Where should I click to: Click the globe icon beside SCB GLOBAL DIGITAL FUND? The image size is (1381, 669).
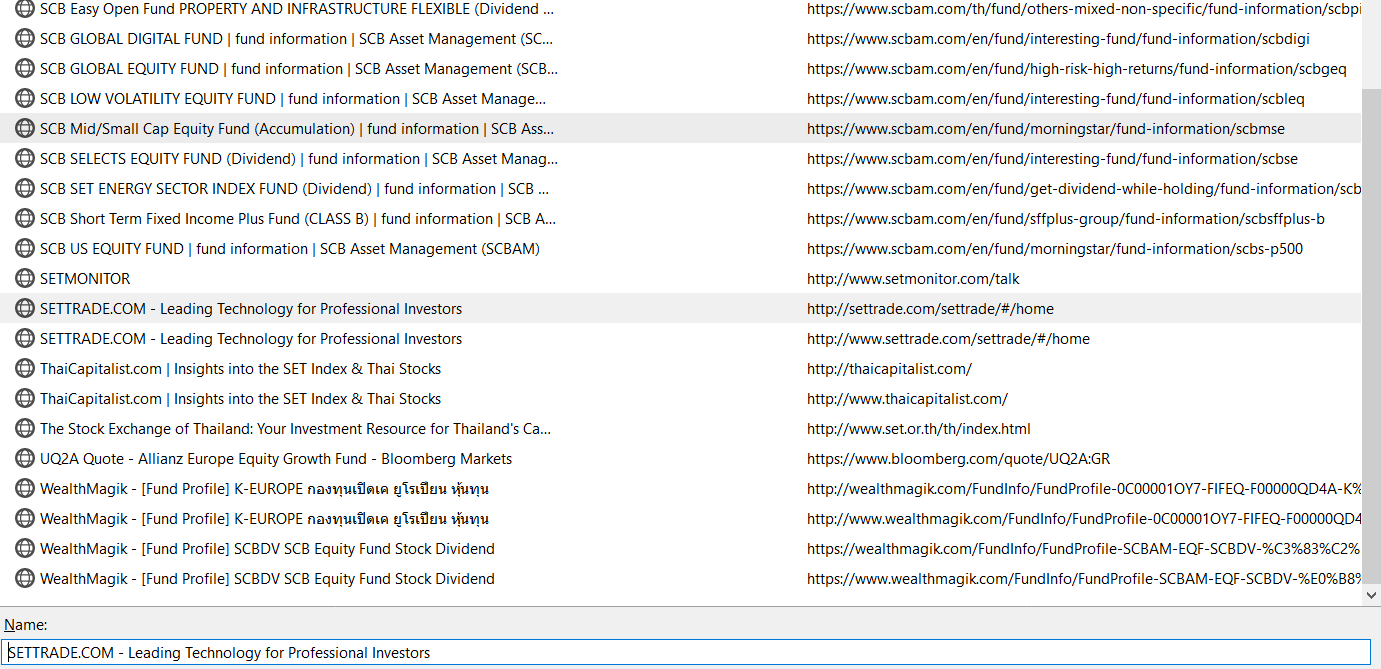[25, 39]
